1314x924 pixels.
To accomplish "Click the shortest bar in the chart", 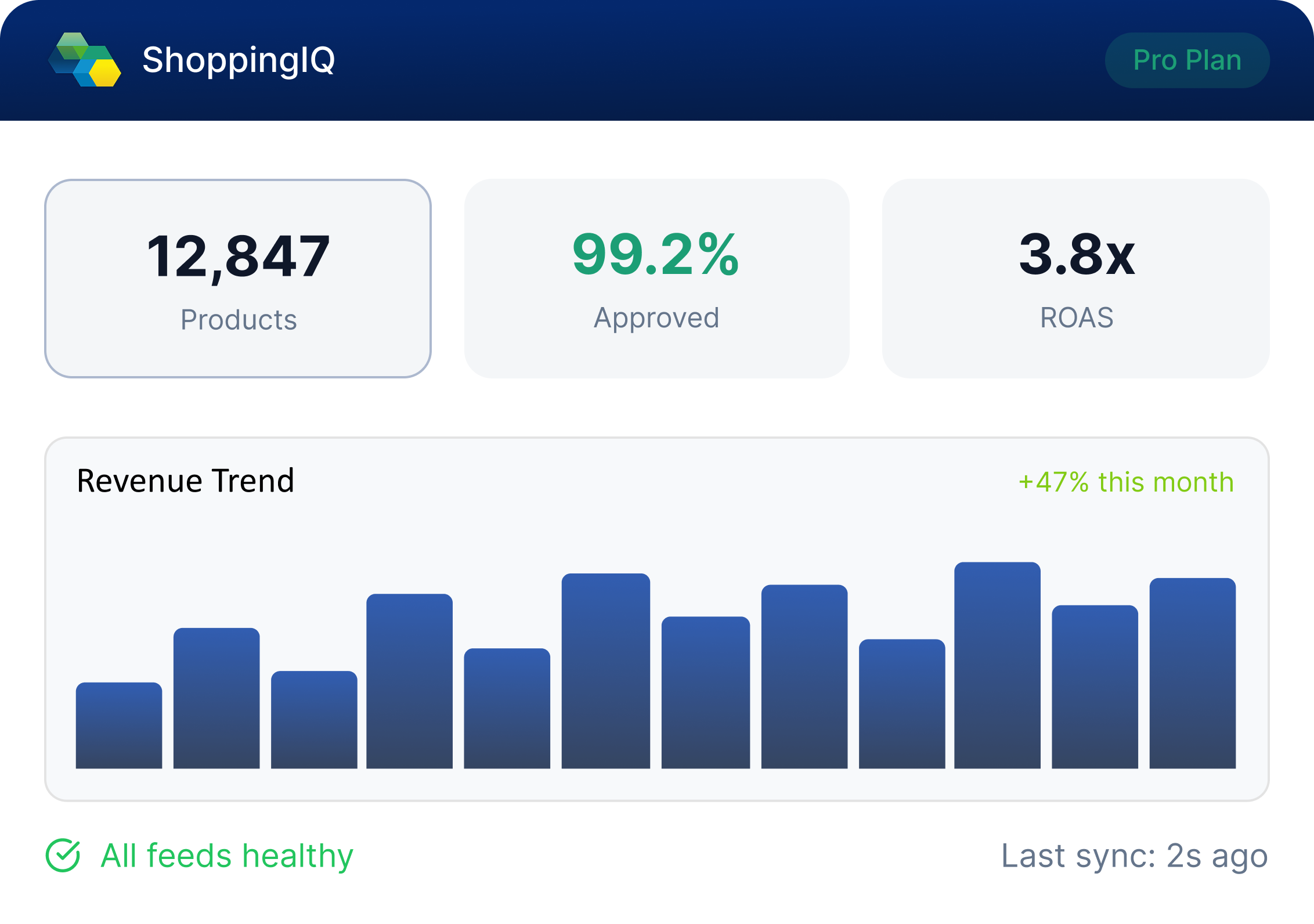I will pos(119,726).
